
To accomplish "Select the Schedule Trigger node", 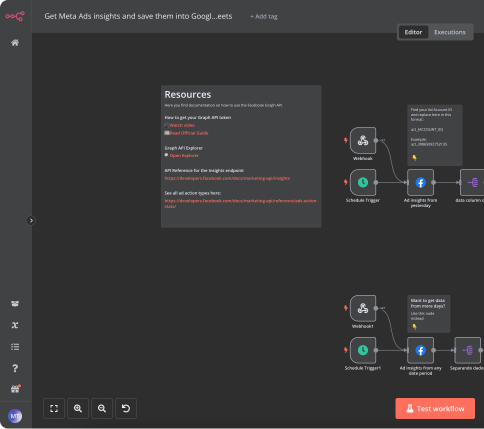I will coord(363,182).
